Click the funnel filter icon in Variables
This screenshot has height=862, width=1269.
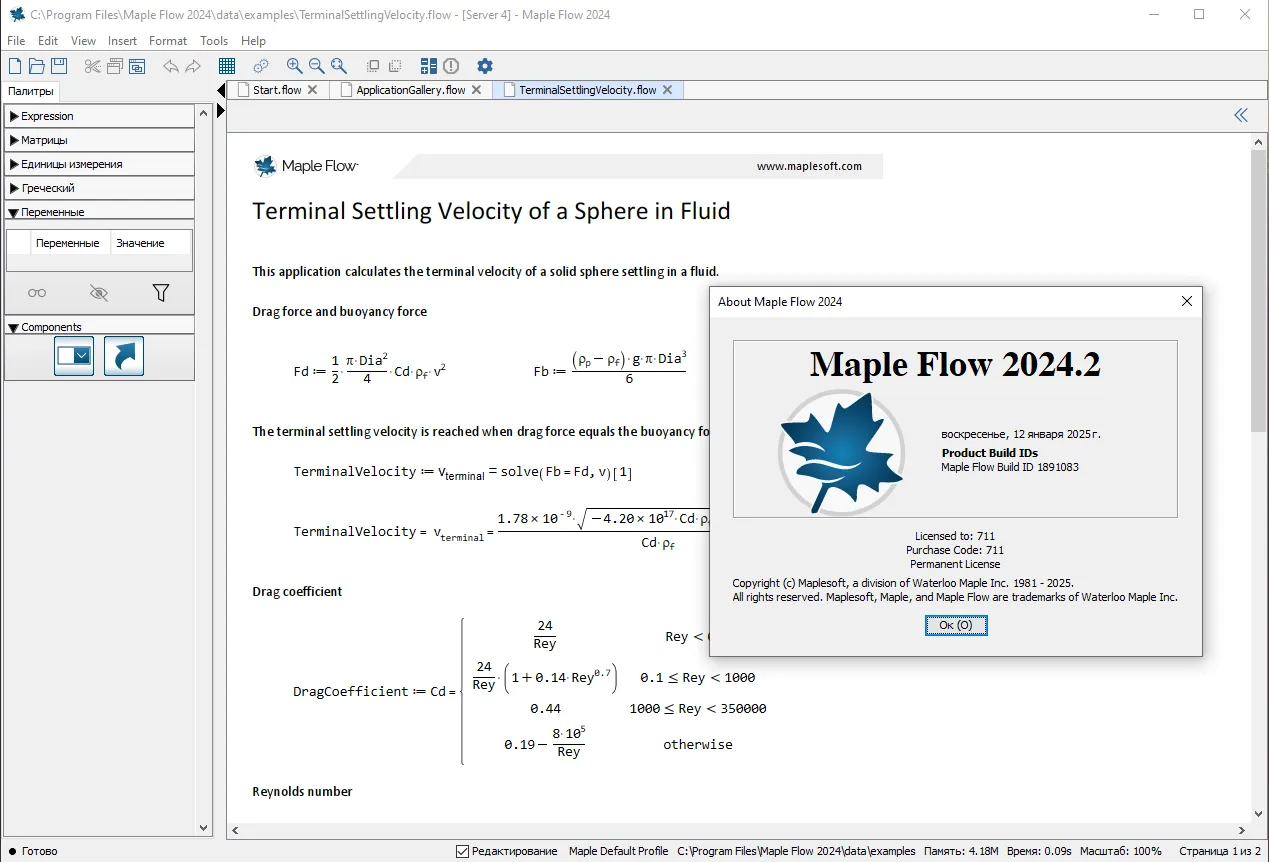coord(160,293)
